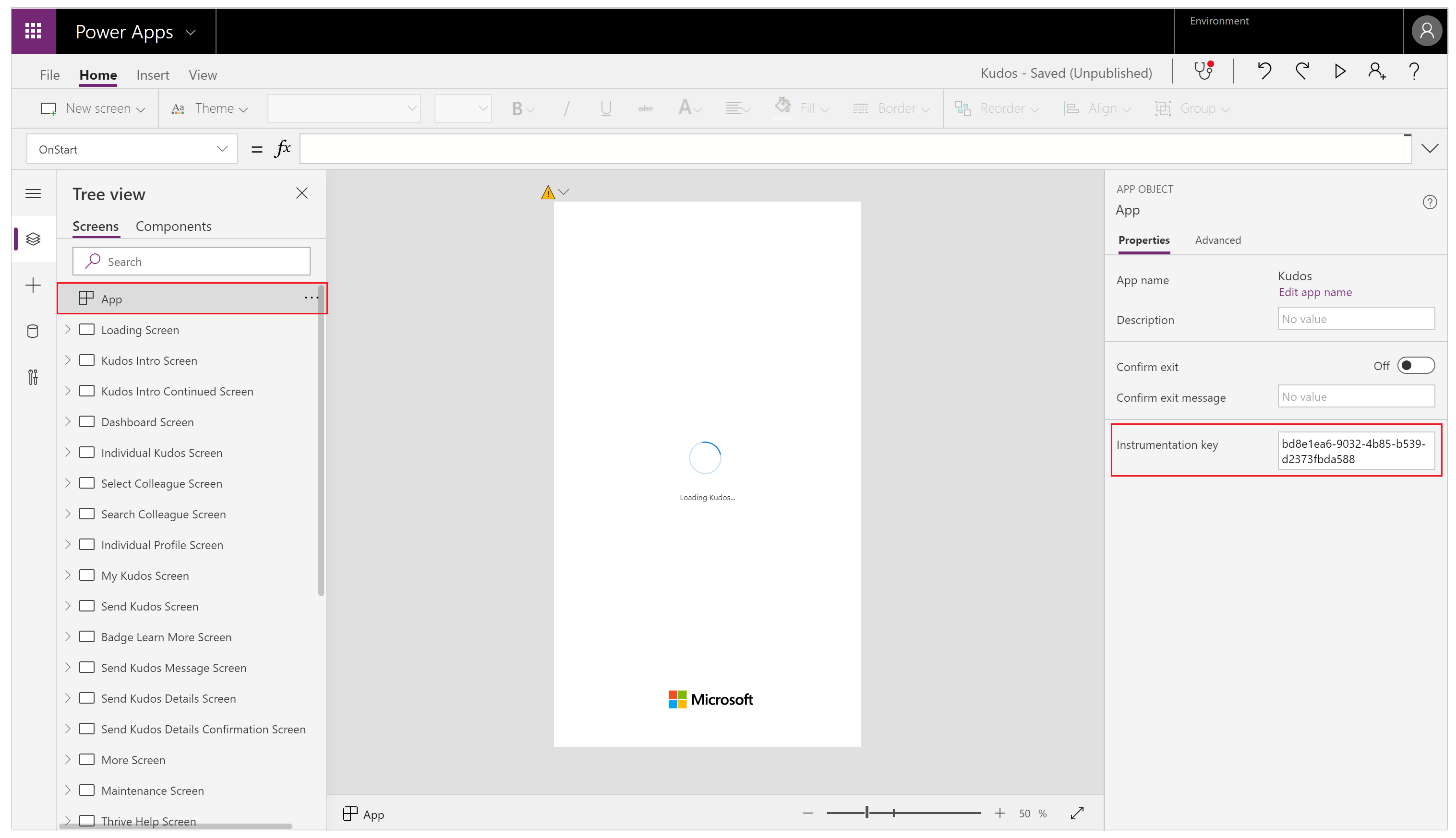Click the Instrumentation key input field

(1355, 450)
